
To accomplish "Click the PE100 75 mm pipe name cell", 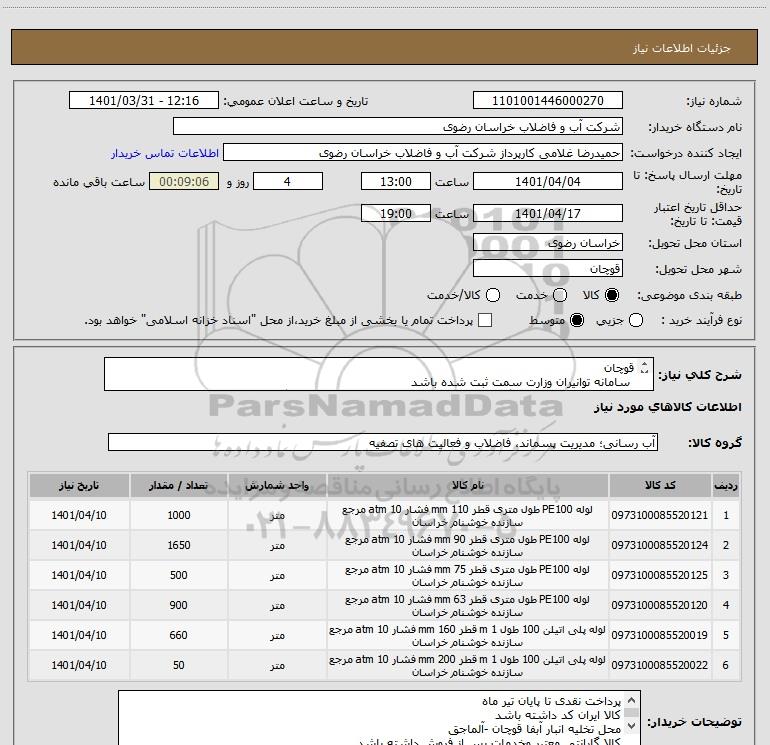I will tap(468, 576).
